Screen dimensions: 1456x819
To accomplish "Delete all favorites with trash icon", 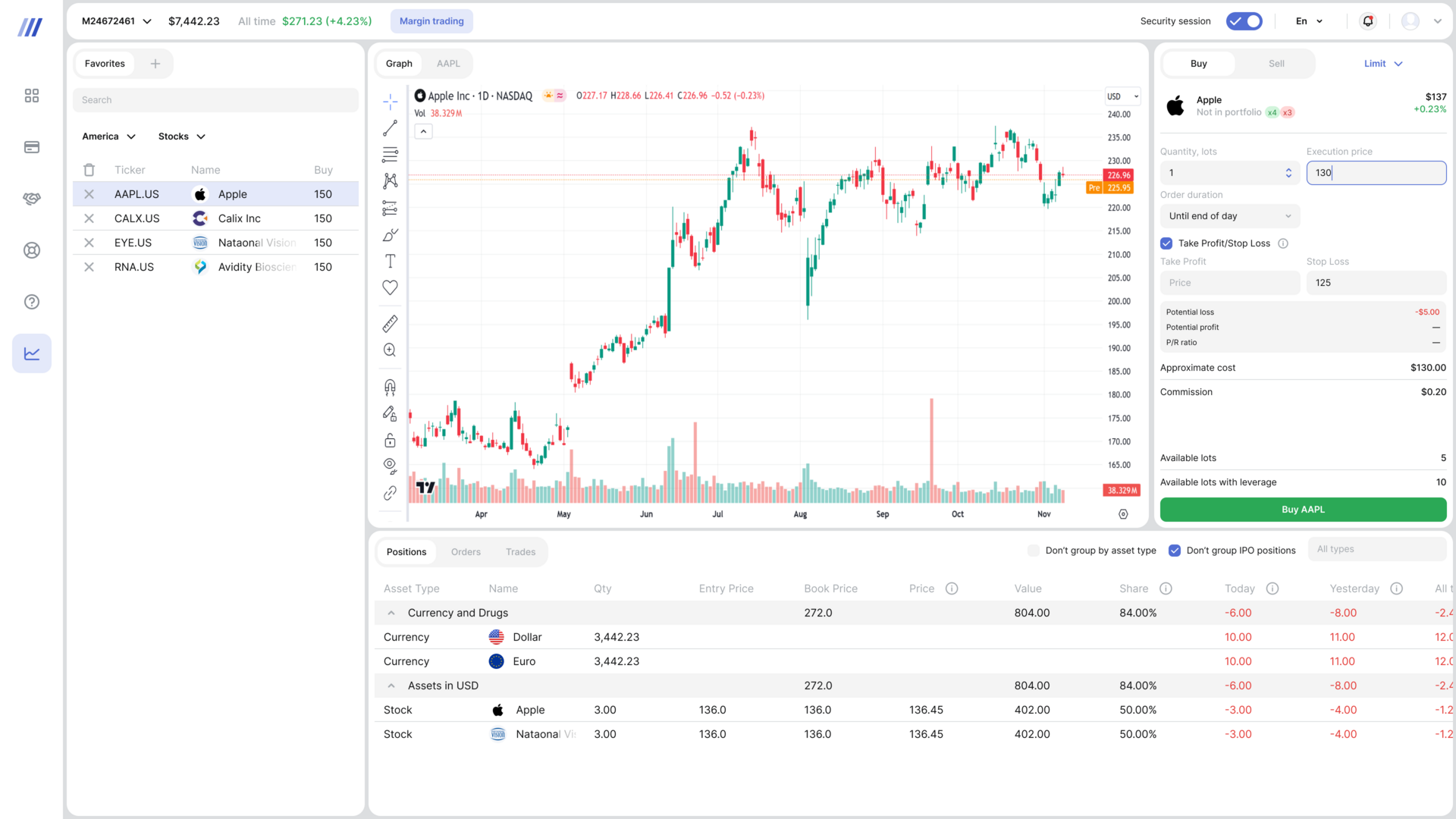I will point(89,170).
